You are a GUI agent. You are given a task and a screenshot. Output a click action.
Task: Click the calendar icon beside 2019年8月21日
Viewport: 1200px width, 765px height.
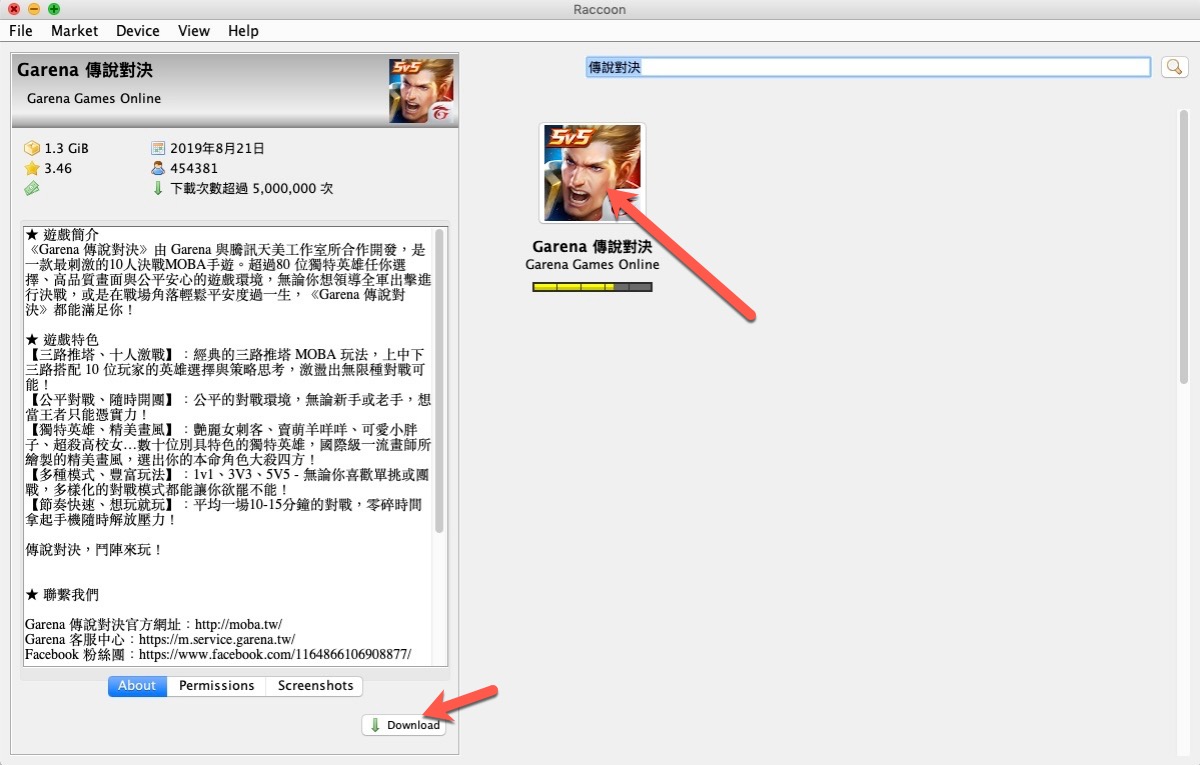[x=157, y=148]
